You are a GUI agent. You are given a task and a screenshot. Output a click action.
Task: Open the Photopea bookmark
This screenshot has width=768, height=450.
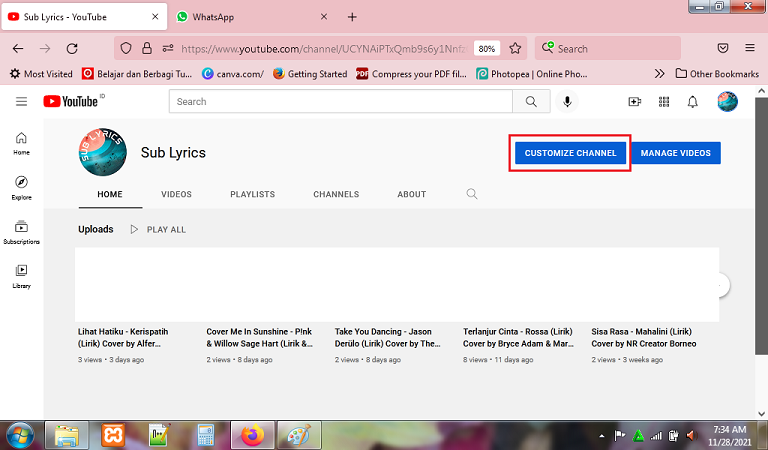532,73
